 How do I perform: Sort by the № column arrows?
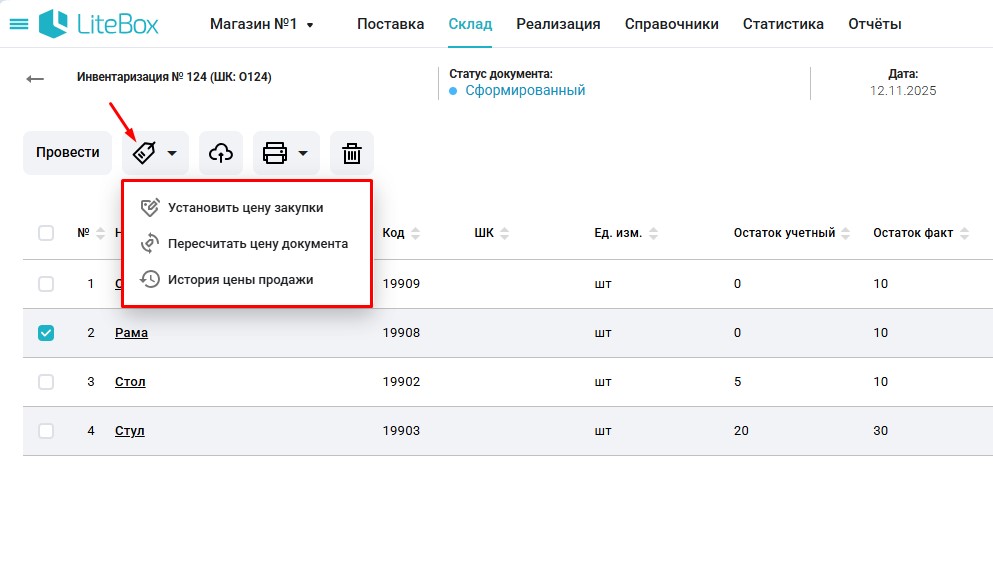100,233
